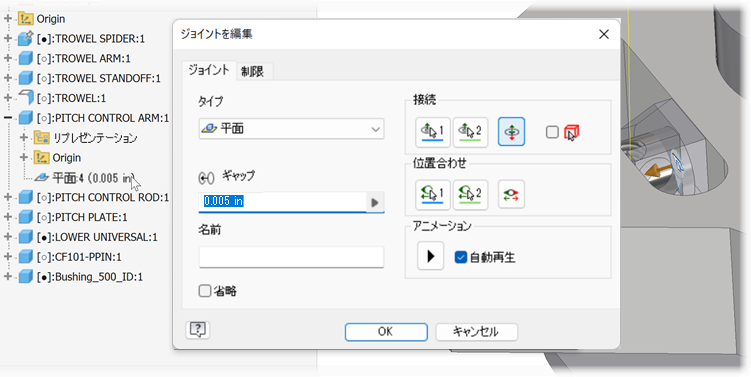The image size is (751, 377).
Task: Click the invert alignment icon
Action: 511,194
